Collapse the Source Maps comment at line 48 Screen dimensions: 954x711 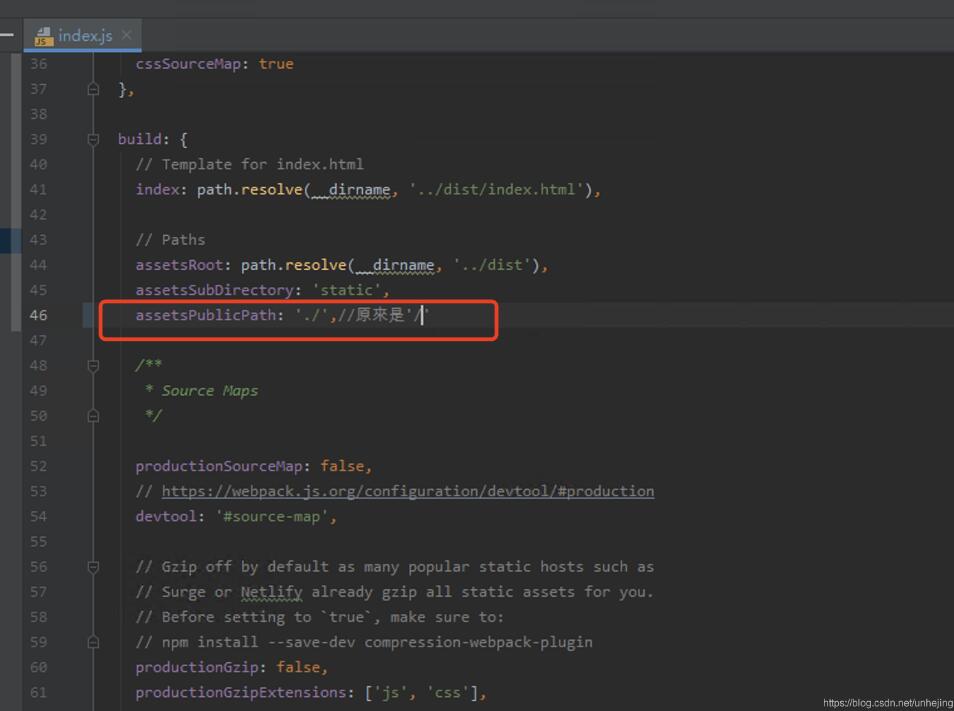(93, 365)
